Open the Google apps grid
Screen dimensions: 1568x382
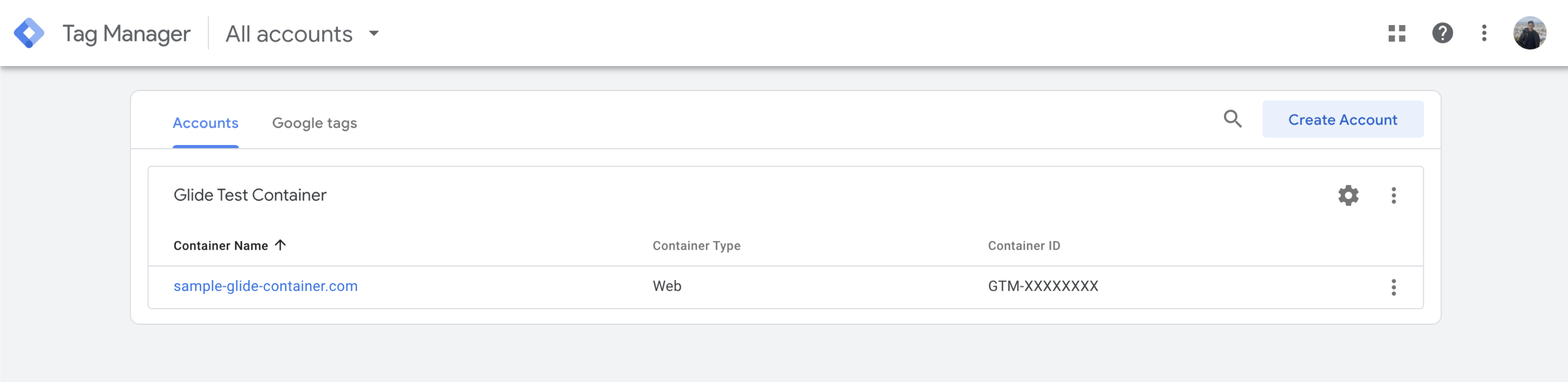pos(1396,33)
